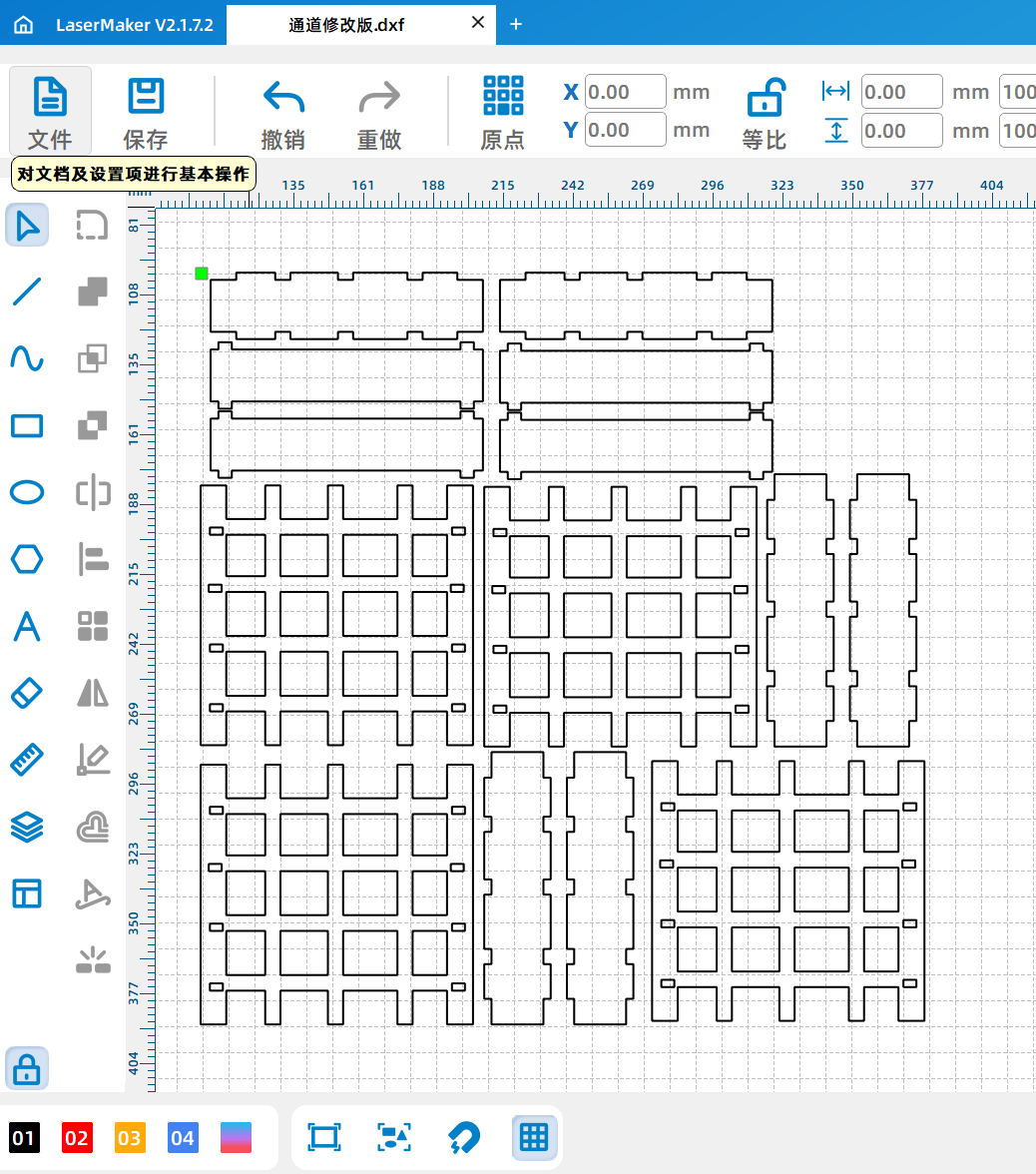Viewport: 1036px width, 1174px height.
Task: Apply the subtract shapes operation
Action: (x=93, y=425)
